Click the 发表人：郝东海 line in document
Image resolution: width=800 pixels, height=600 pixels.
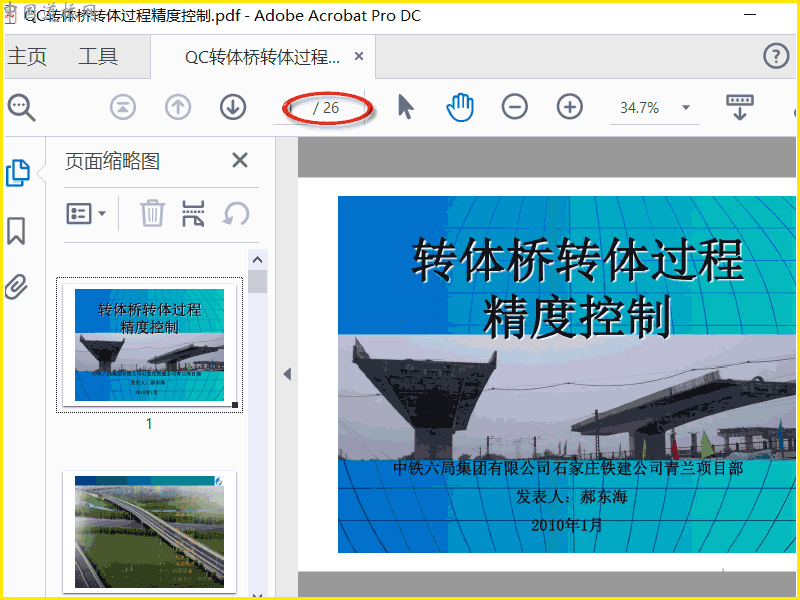point(571,496)
